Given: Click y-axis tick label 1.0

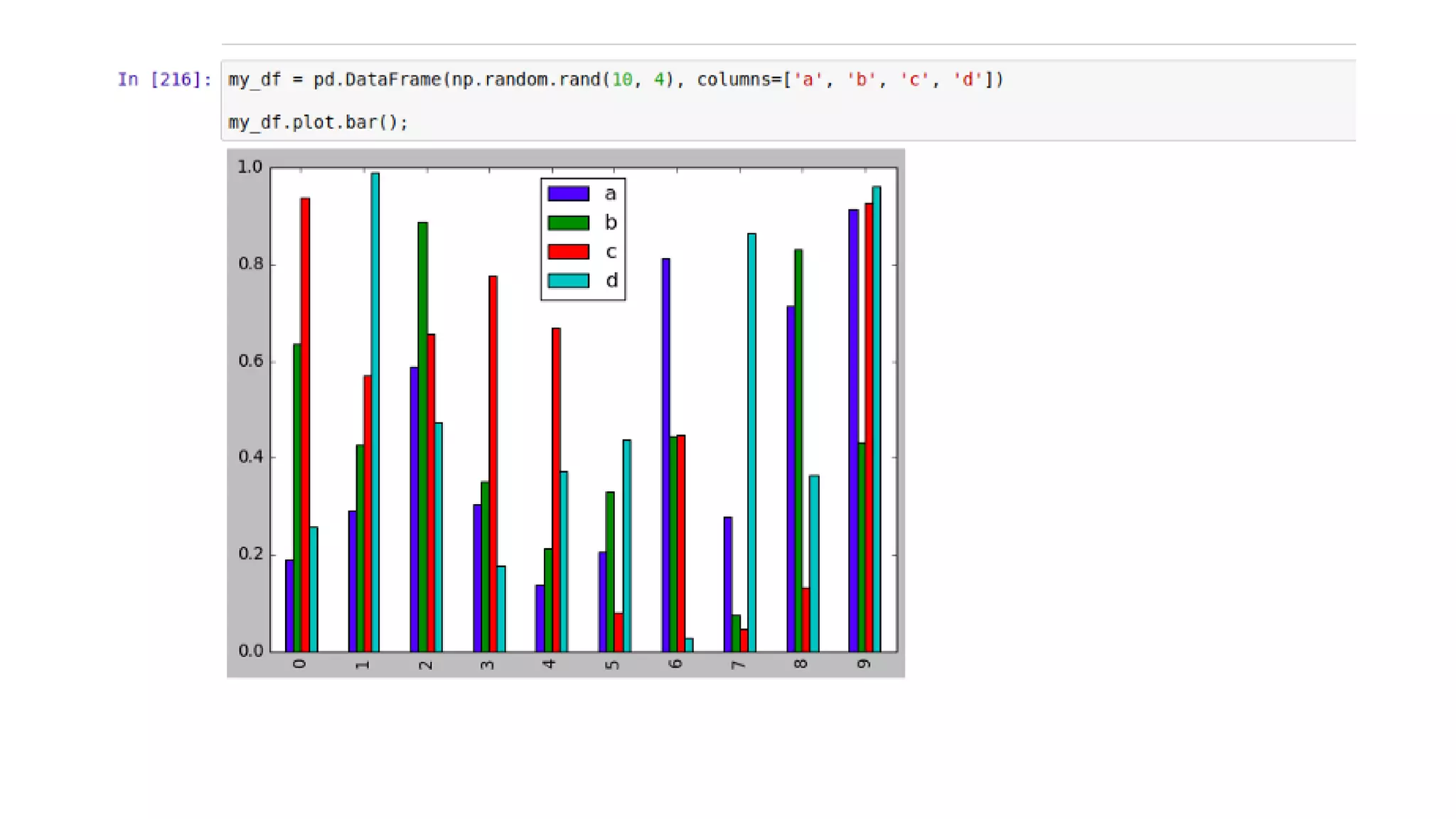Looking at the screenshot, I should (x=250, y=167).
